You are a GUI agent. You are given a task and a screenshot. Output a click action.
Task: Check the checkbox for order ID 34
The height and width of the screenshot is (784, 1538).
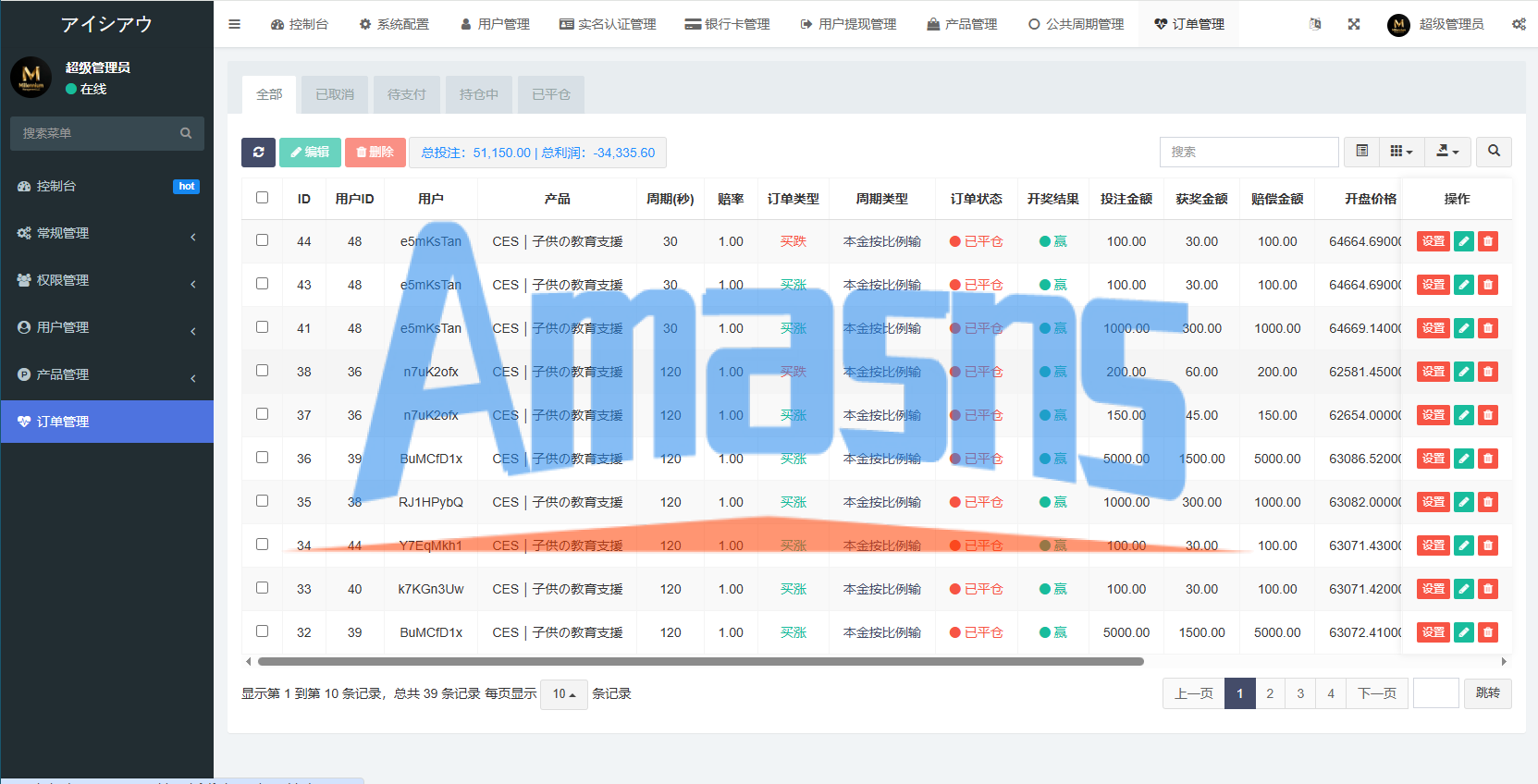pos(263,545)
